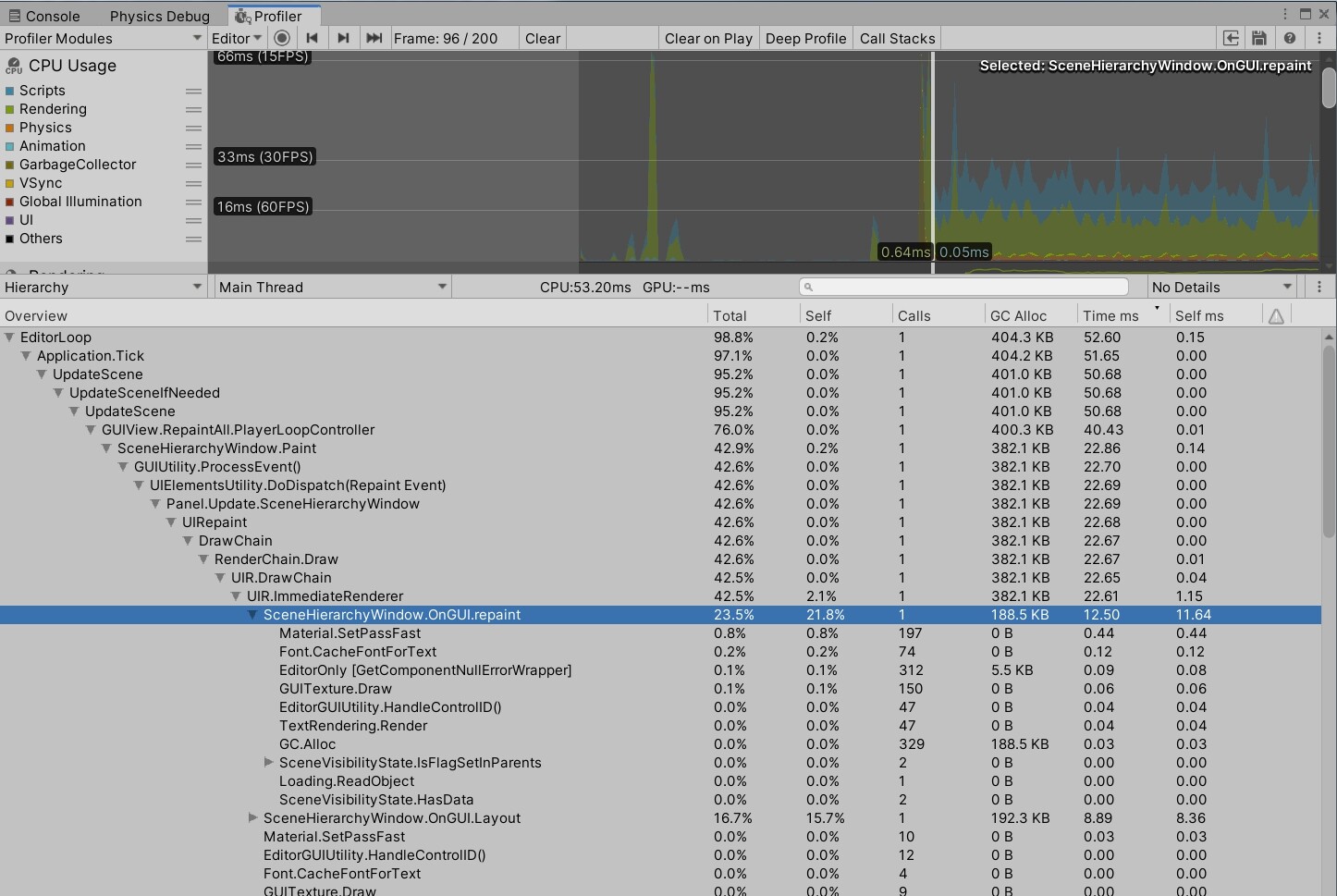Image resolution: width=1337 pixels, height=896 pixels.
Task: Grab the GarbageCollector reorder handle
Action: click(x=193, y=166)
